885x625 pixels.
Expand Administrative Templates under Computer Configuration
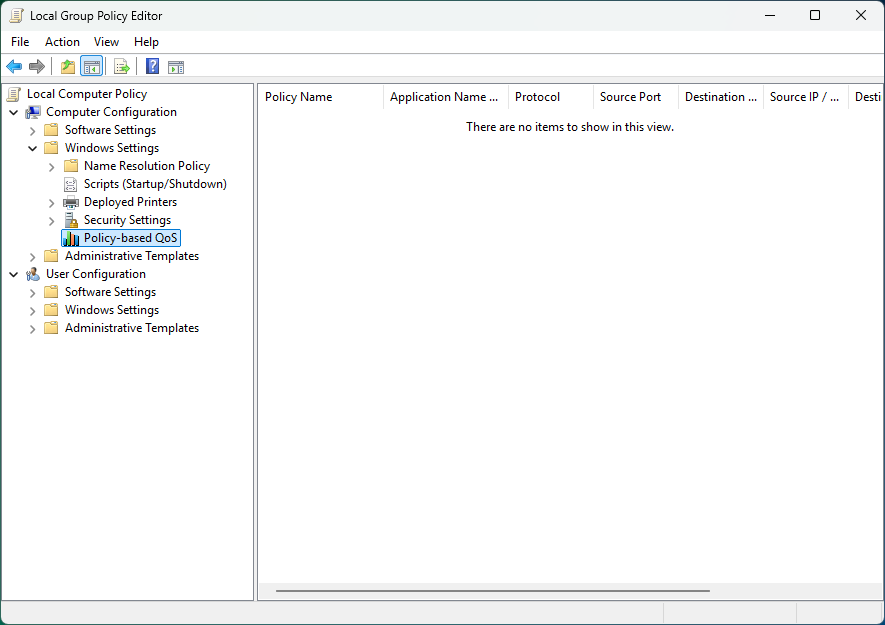[x=33, y=257]
